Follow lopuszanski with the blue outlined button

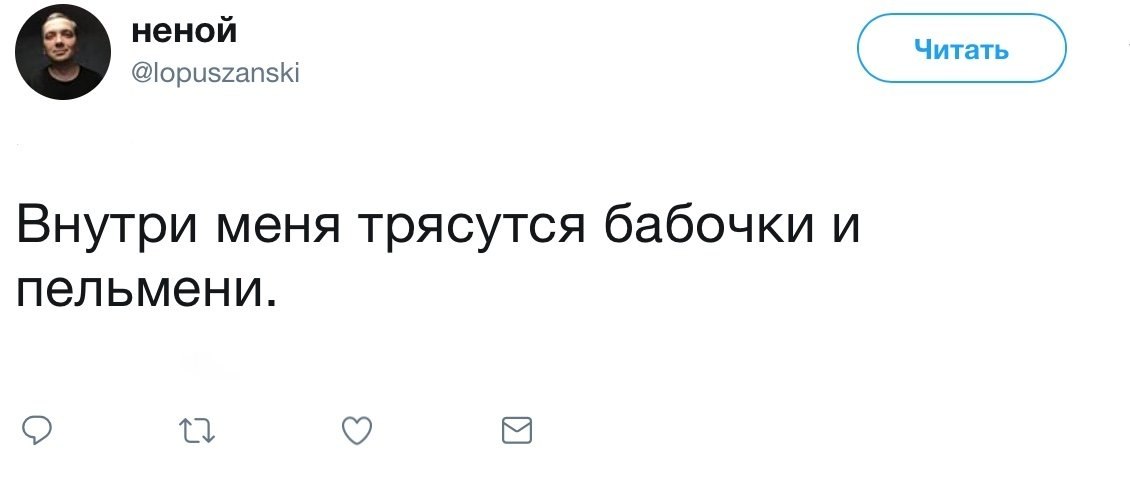tap(961, 49)
